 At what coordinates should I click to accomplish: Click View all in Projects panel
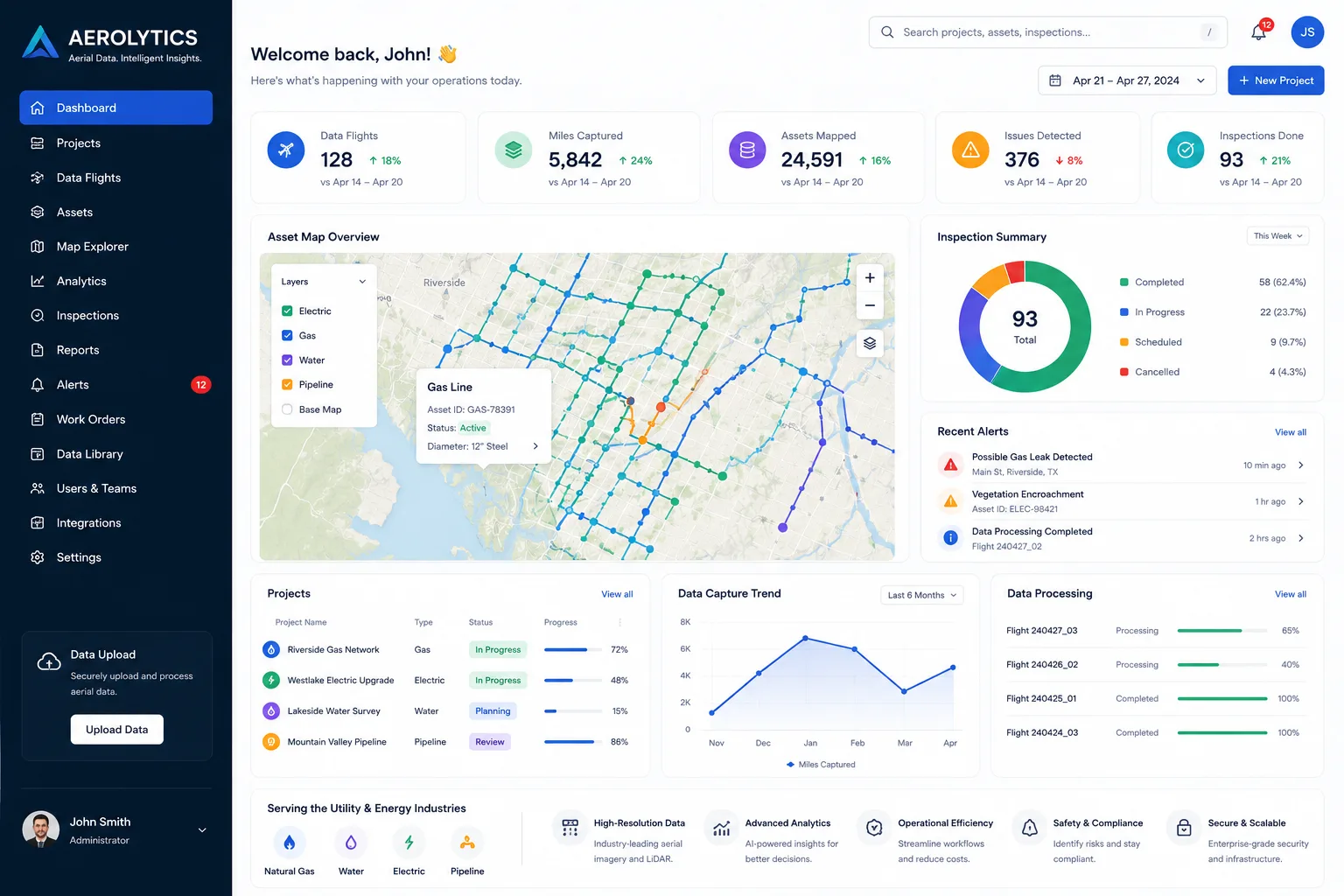pyautogui.click(x=617, y=594)
